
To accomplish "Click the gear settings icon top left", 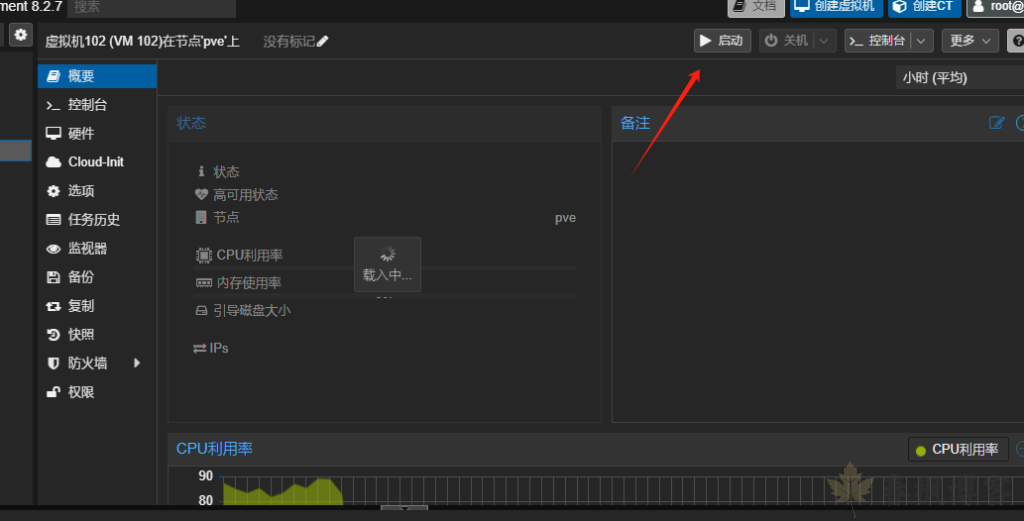I will 20,35.
